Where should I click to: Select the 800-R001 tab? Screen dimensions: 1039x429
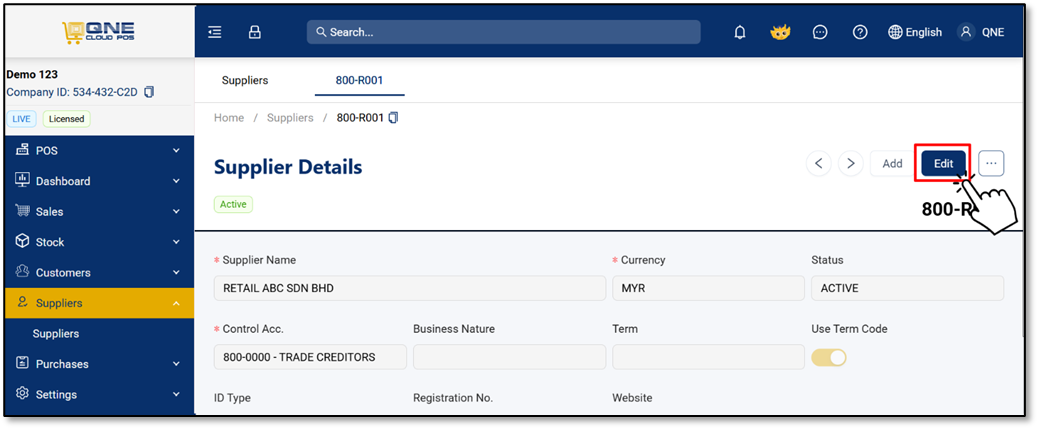point(359,80)
